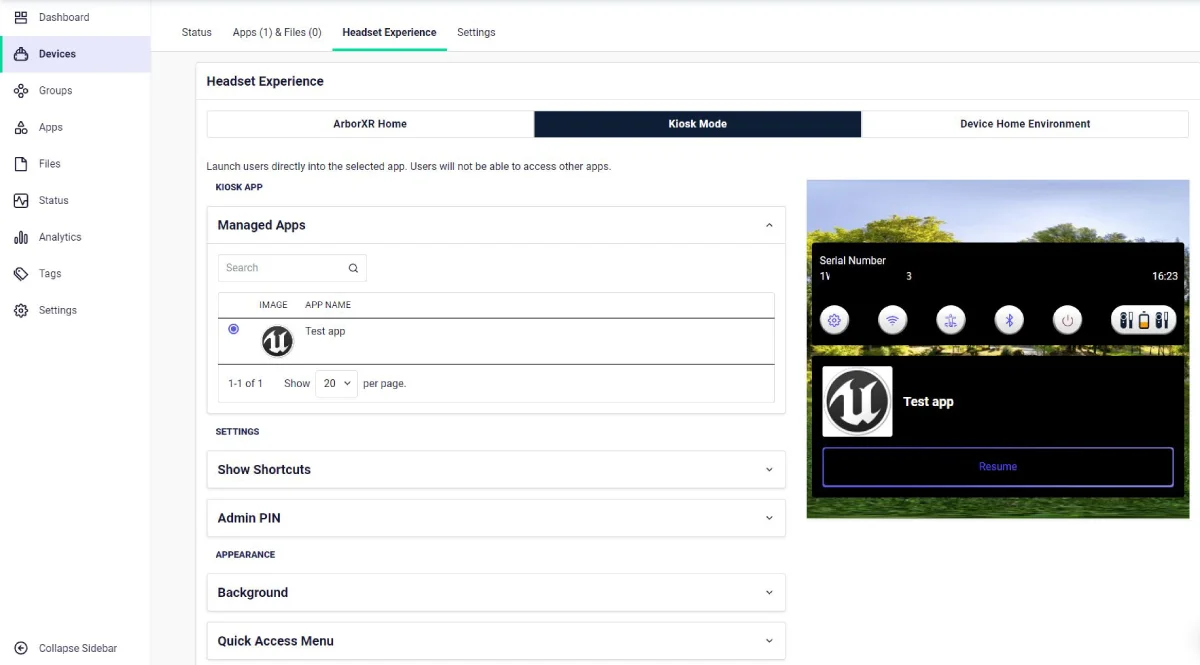This screenshot has height=665, width=1200.
Task: Click the Bluetooth icon in headset preview
Action: pyautogui.click(x=1009, y=320)
